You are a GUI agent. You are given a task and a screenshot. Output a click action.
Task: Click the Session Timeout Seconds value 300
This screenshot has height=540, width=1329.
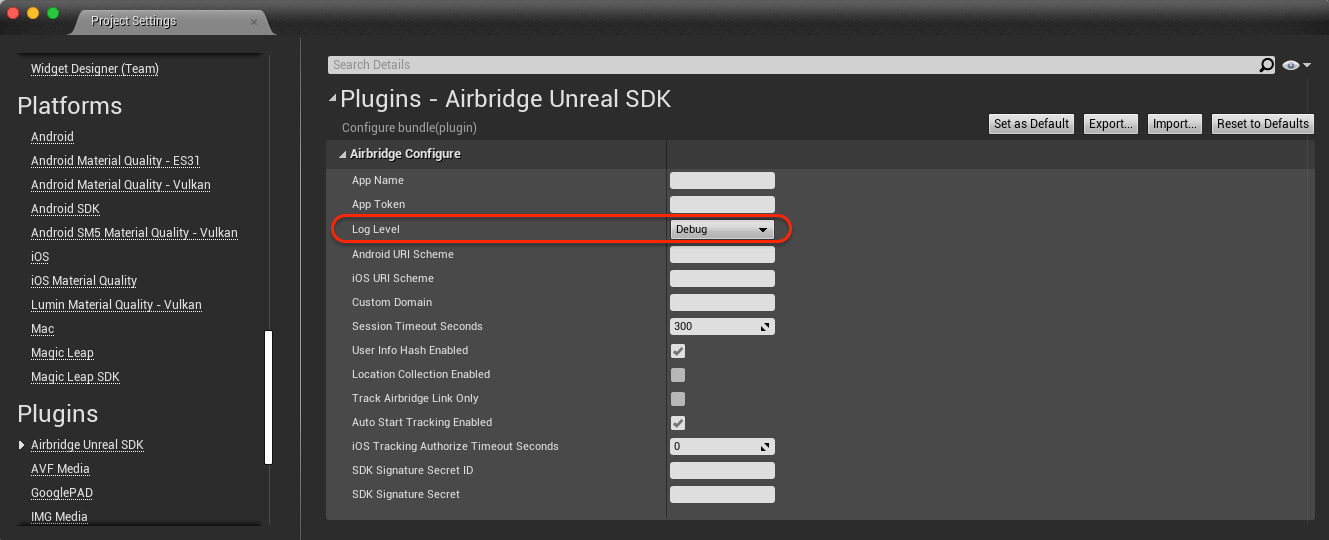[722, 327]
